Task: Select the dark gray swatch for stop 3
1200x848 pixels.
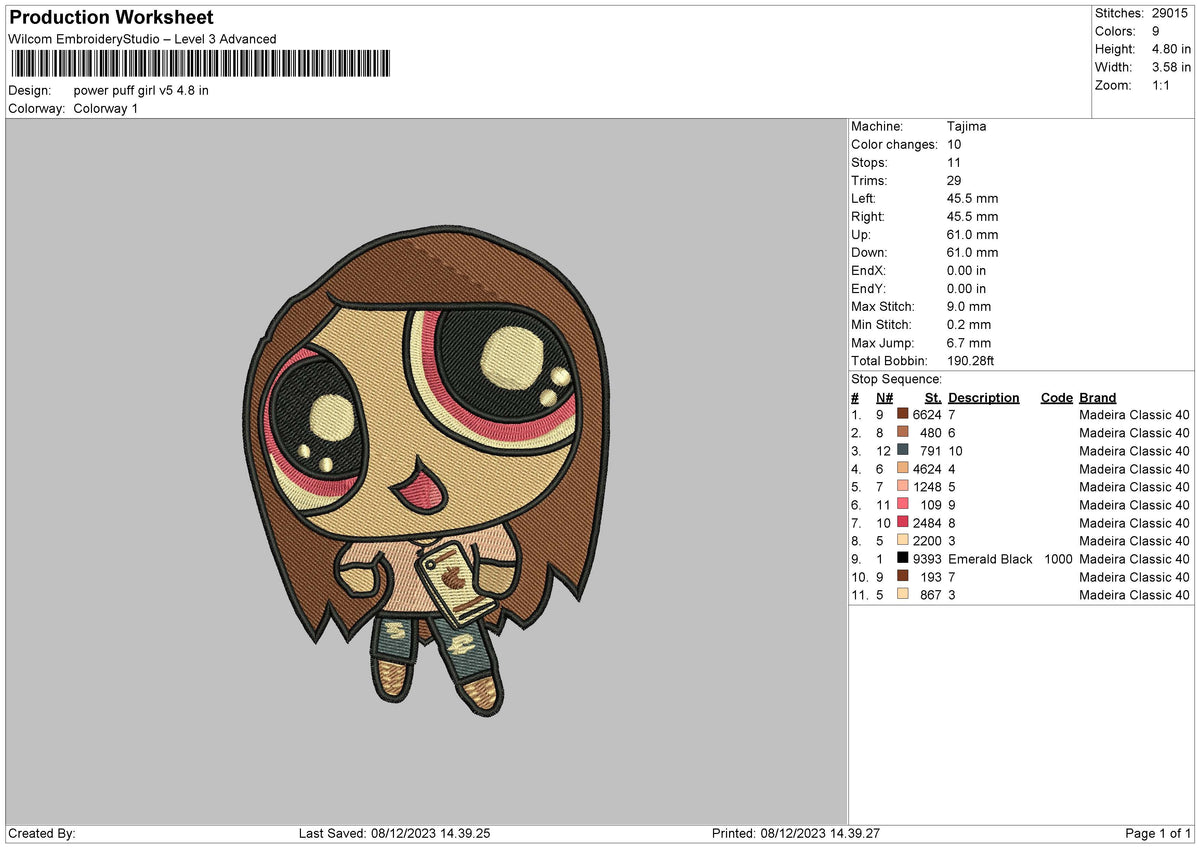Action: pos(902,450)
